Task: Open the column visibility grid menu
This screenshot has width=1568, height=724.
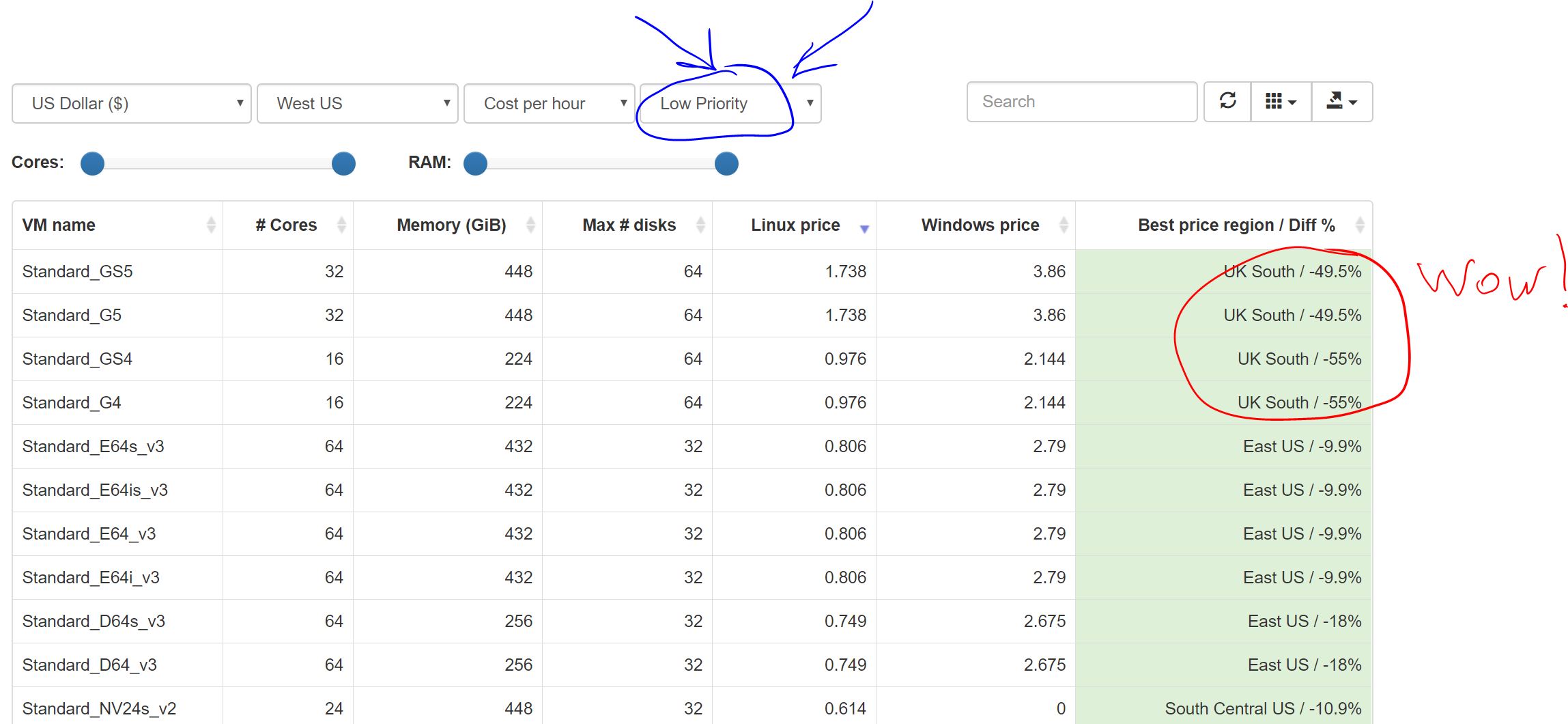Action: (x=1281, y=102)
